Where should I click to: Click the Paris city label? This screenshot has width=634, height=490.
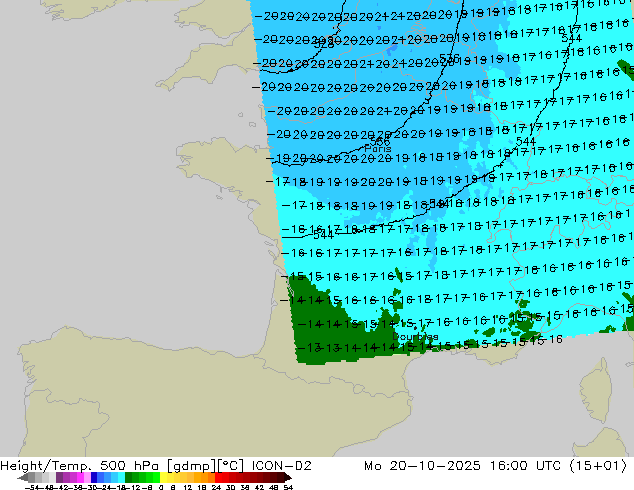click(x=378, y=149)
